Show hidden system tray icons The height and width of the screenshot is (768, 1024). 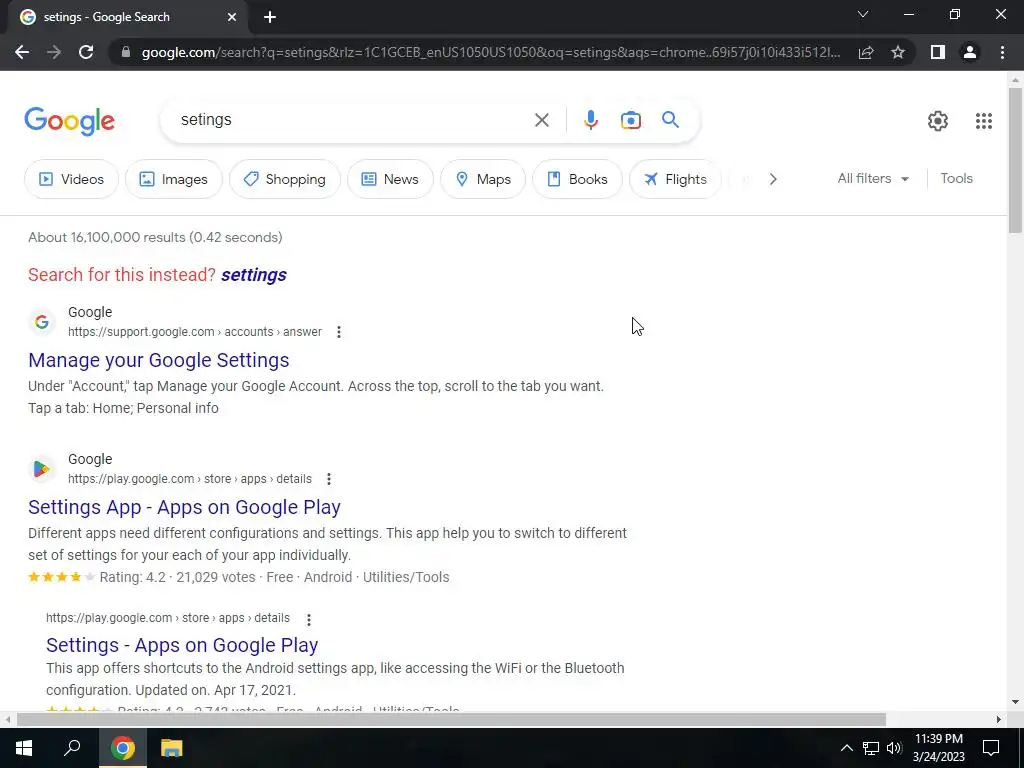point(846,748)
